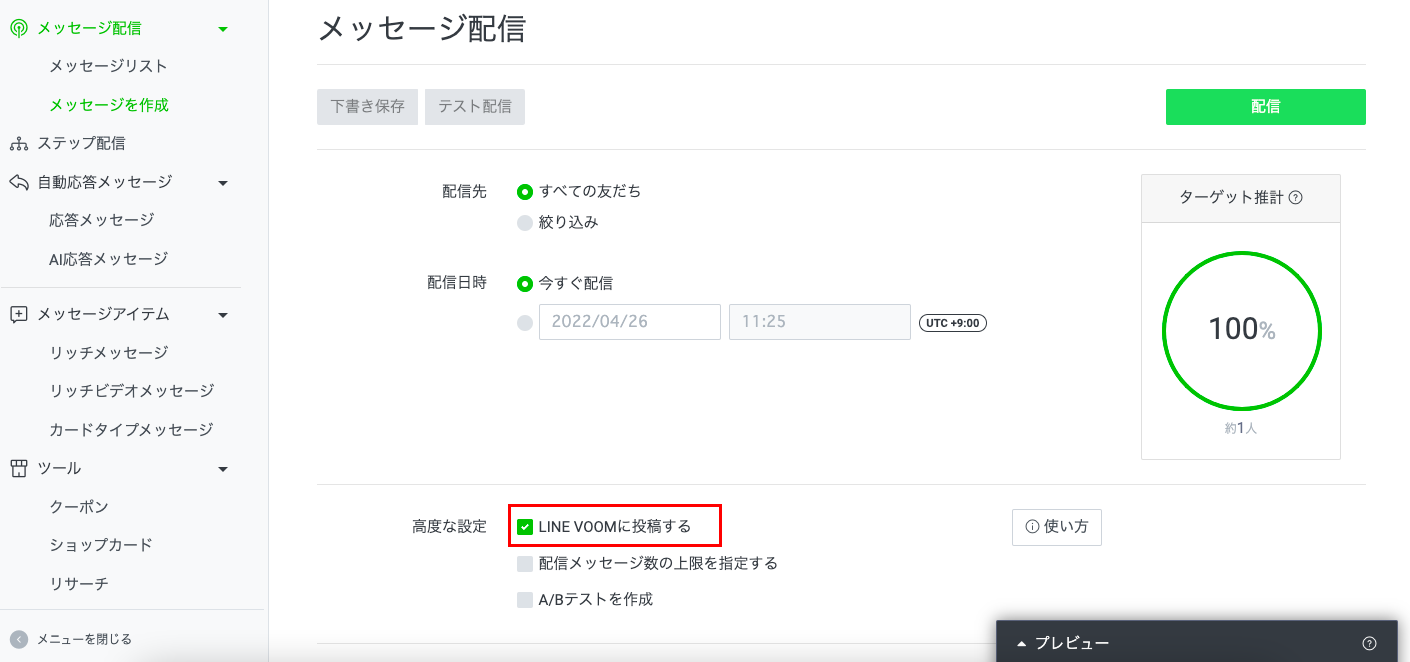The width and height of the screenshot is (1410, 662).
Task: Open the クーポン menu item
Action: [x=79, y=506]
